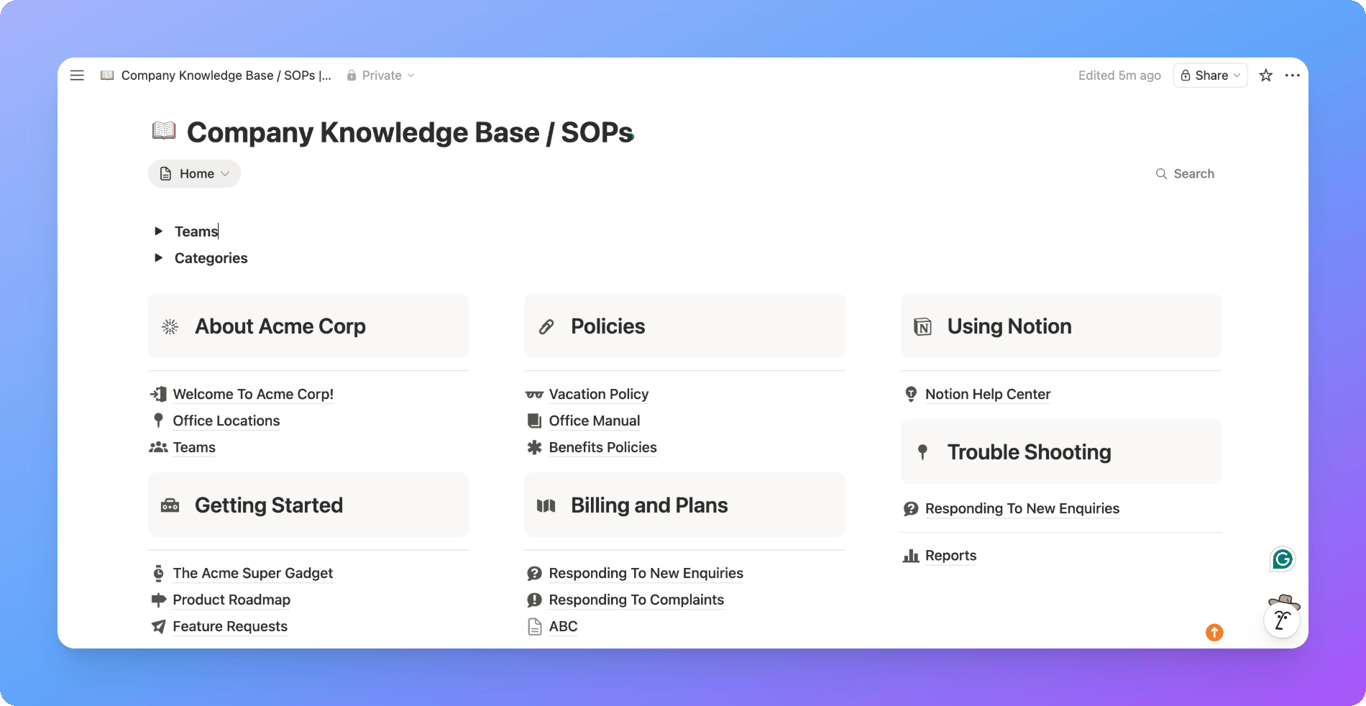Click the Trouble Shooting pin icon
The width and height of the screenshot is (1366, 706).
[923, 452]
